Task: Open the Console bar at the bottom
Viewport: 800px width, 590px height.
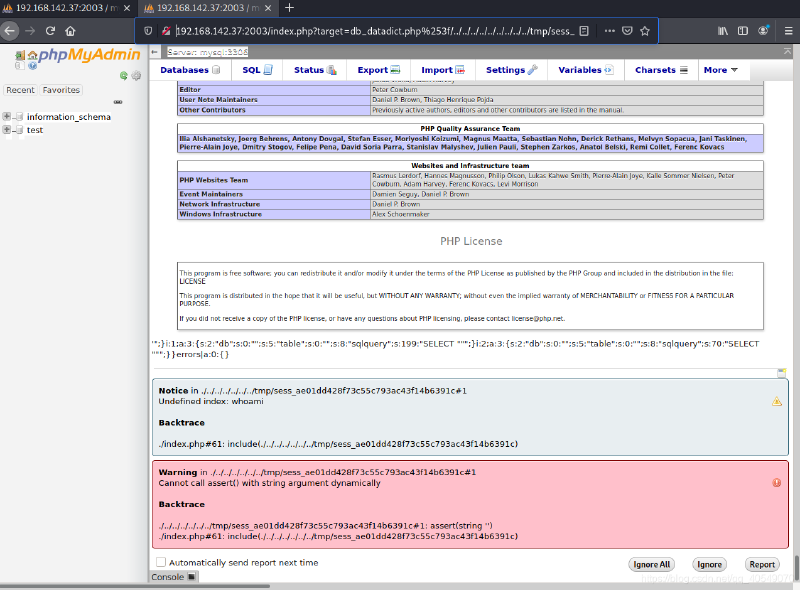Action: tap(173, 577)
